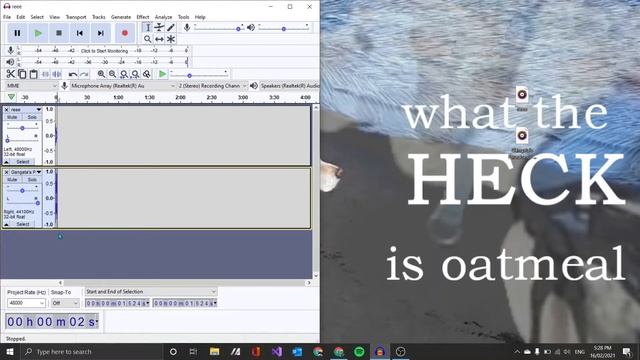Viewport: 640px width, 360px height.
Task: Select the Time Shift tool
Action: (159, 39)
